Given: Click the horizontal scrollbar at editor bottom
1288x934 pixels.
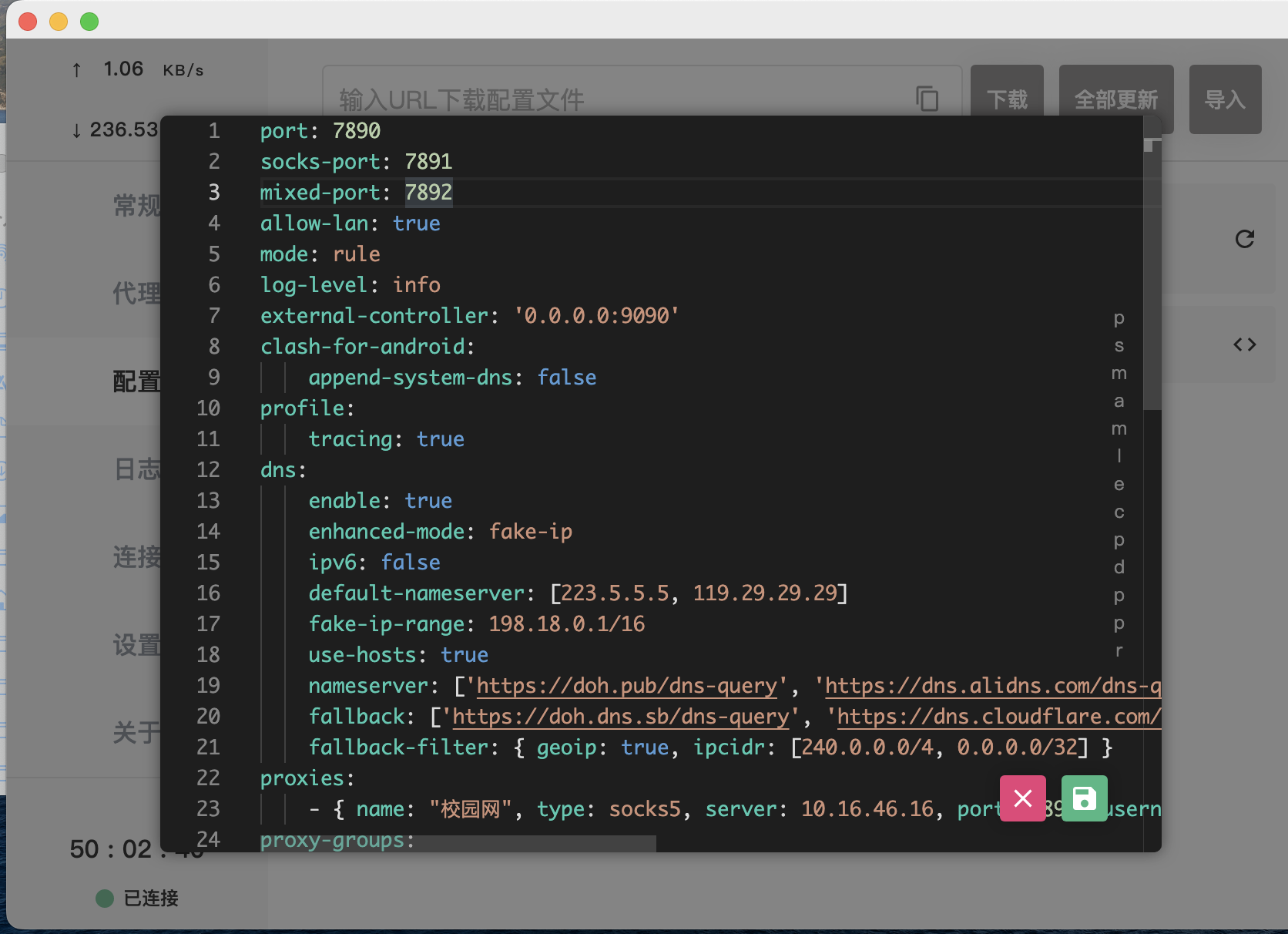Looking at the screenshot, I should (458, 843).
